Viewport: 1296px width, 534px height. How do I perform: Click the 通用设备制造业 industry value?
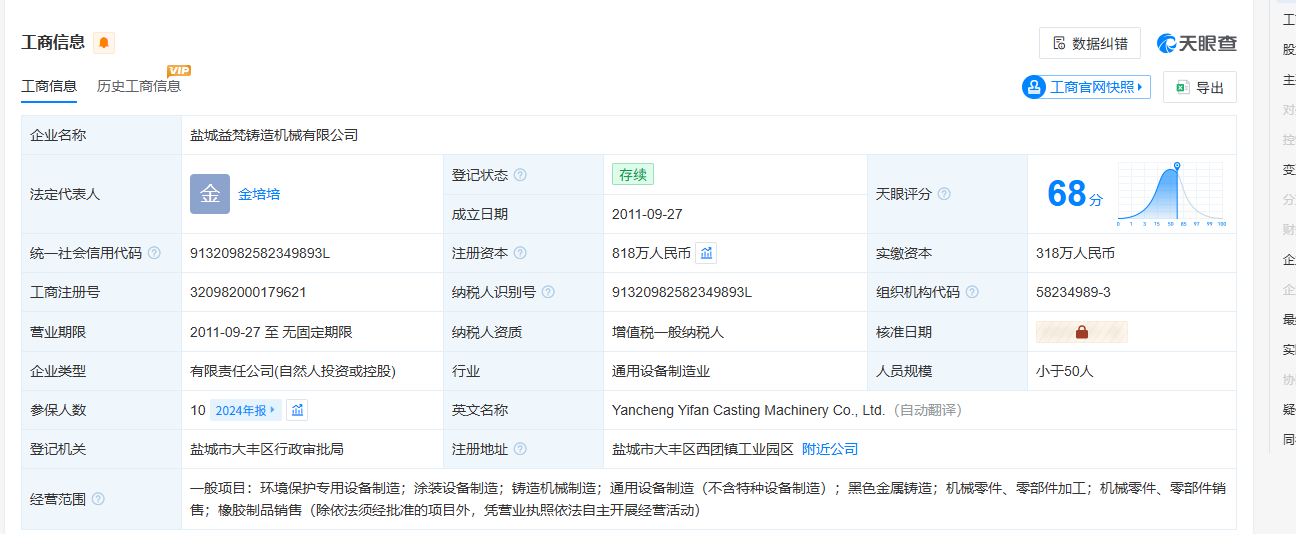tap(661, 371)
